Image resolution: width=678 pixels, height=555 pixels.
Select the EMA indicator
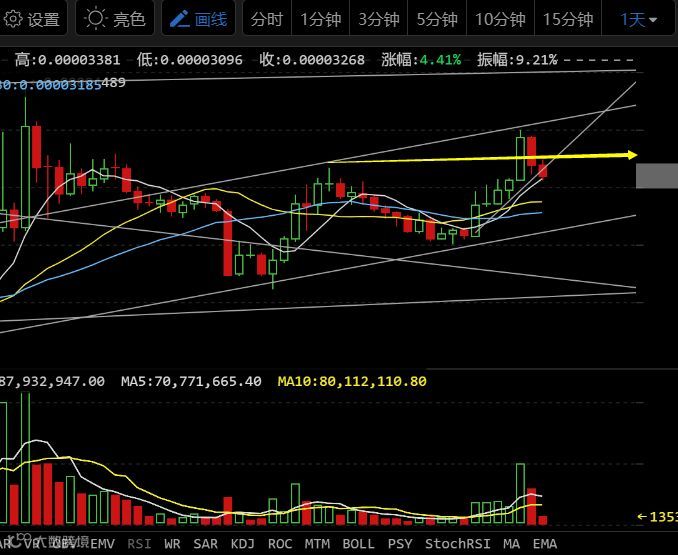[x=545, y=543]
